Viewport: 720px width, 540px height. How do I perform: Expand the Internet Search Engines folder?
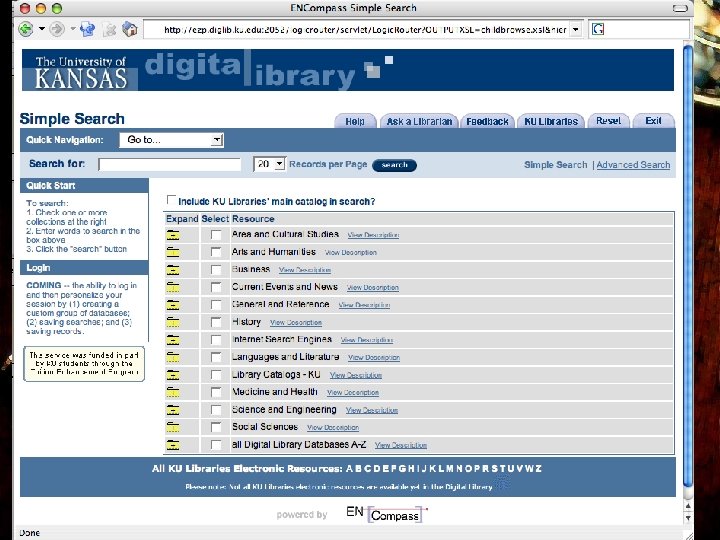click(x=173, y=340)
